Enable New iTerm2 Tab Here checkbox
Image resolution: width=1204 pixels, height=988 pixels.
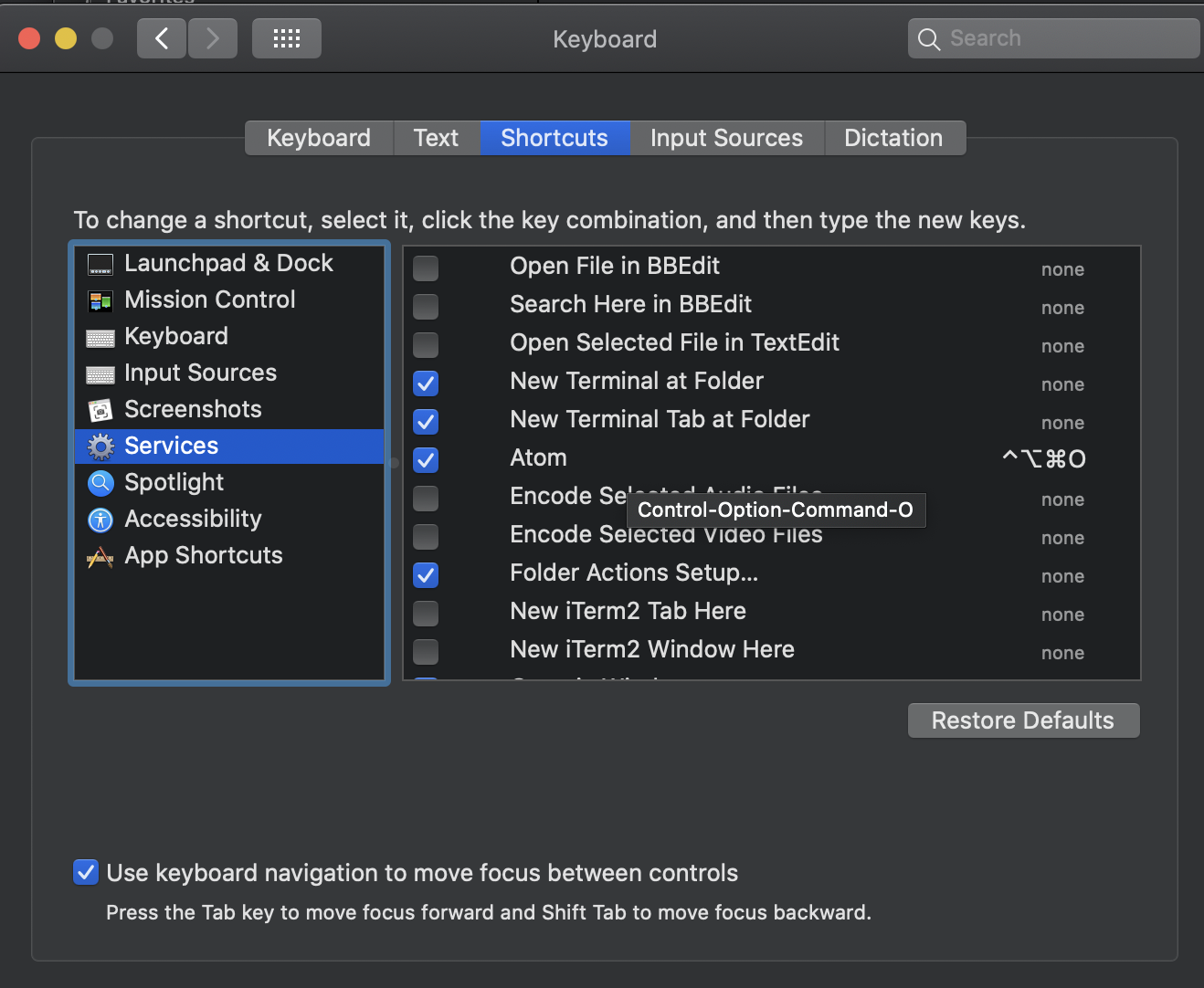(x=426, y=614)
